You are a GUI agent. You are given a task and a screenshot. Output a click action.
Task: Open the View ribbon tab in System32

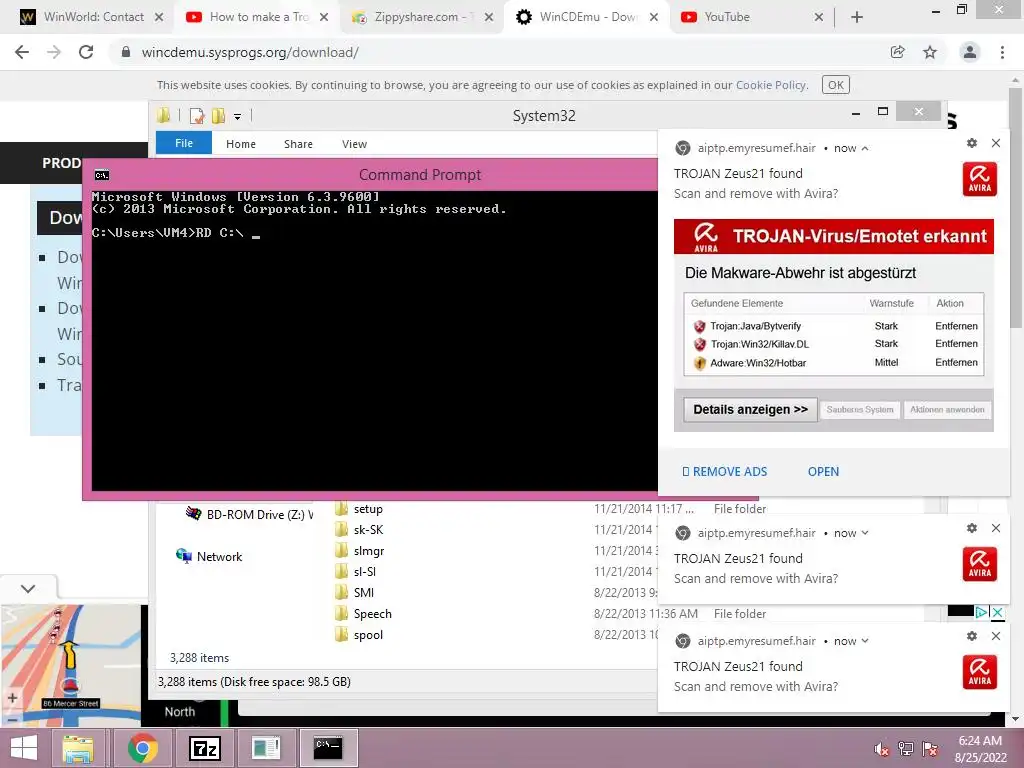(x=355, y=144)
